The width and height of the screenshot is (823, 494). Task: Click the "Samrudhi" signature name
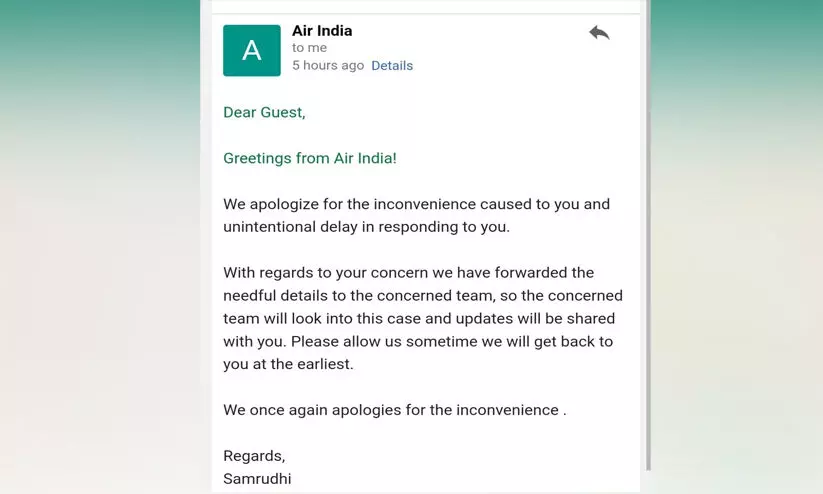coord(257,479)
